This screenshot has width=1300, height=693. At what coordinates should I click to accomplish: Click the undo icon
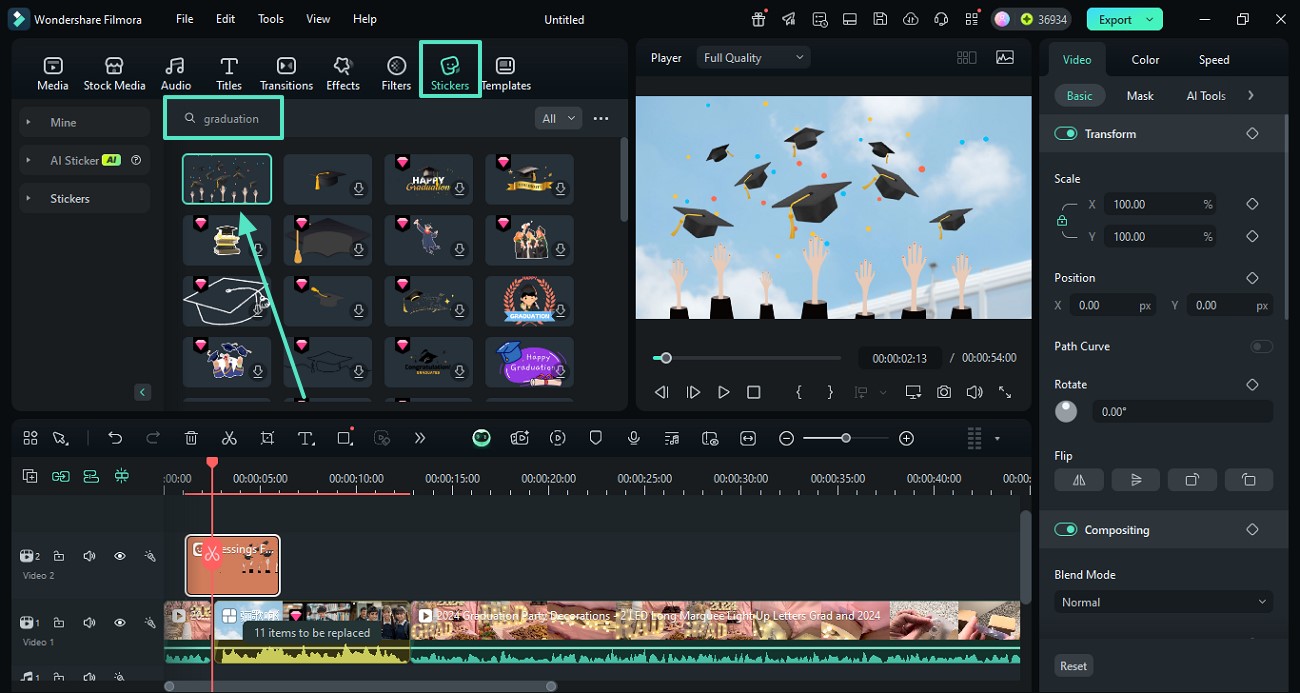[x=115, y=438]
